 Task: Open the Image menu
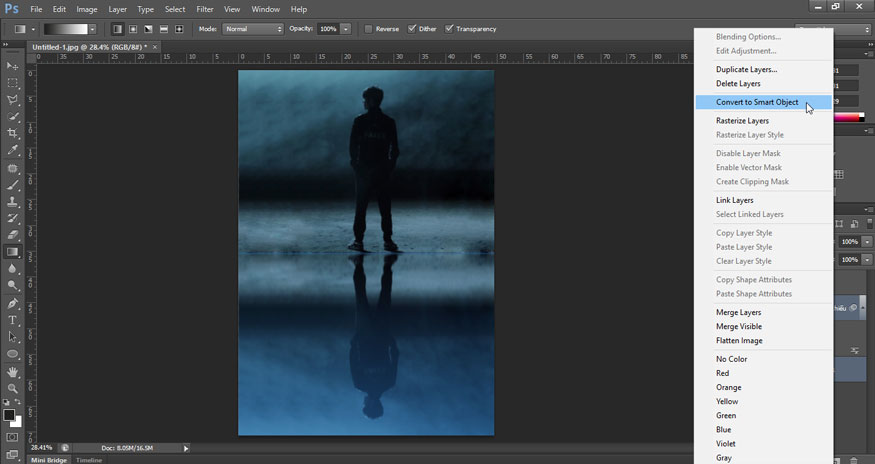coord(86,9)
